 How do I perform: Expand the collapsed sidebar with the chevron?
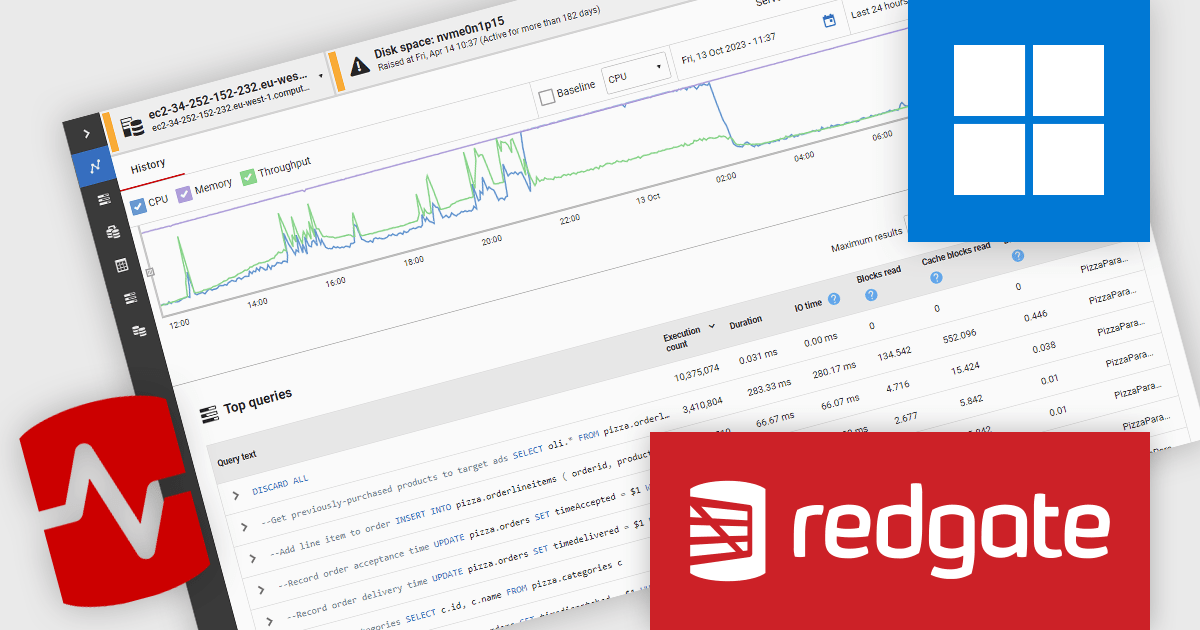(87, 133)
